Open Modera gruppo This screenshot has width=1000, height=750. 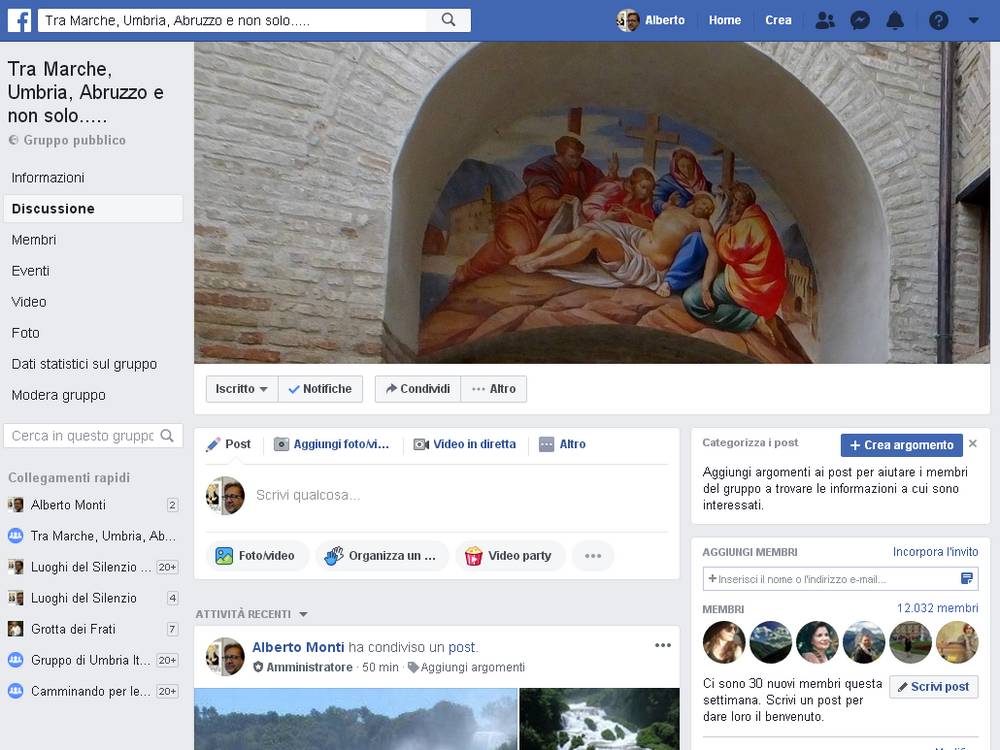point(59,395)
